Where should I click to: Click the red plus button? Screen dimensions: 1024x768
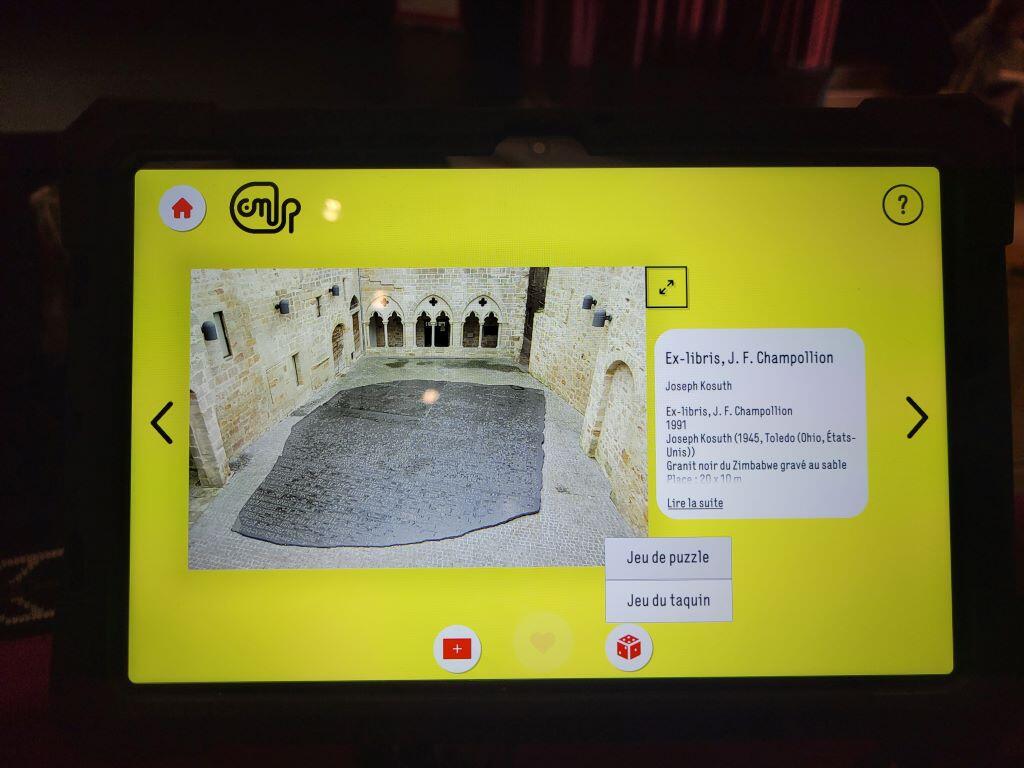[458, 648]
